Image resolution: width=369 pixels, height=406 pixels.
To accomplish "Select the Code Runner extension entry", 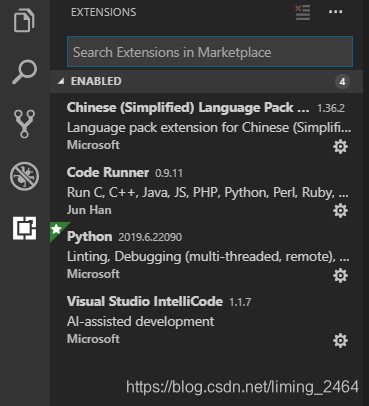I will pyautogui.click(x=206, y=191).
